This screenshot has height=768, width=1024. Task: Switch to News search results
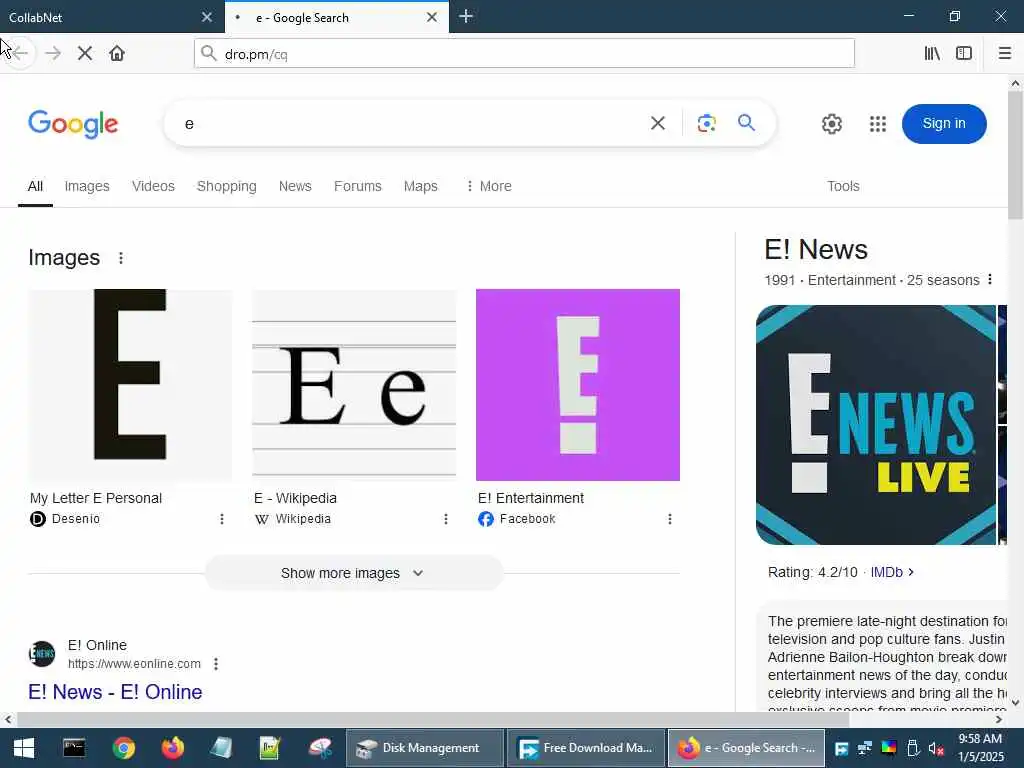295,186
